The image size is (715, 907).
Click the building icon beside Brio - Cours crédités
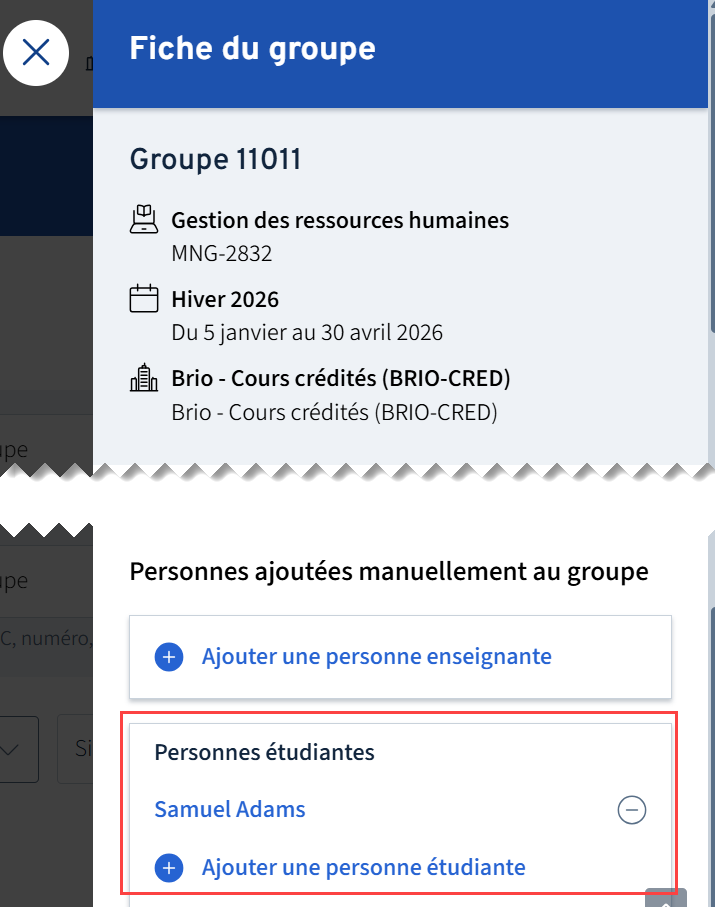[x=145, y=378]
